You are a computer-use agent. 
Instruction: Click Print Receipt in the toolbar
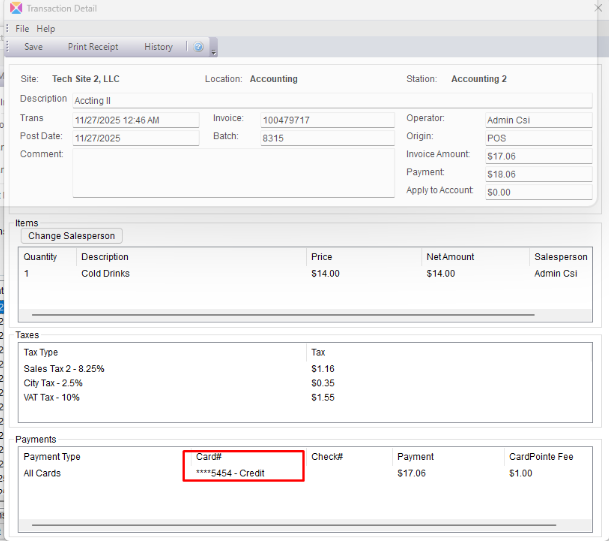tap(93, 47)
